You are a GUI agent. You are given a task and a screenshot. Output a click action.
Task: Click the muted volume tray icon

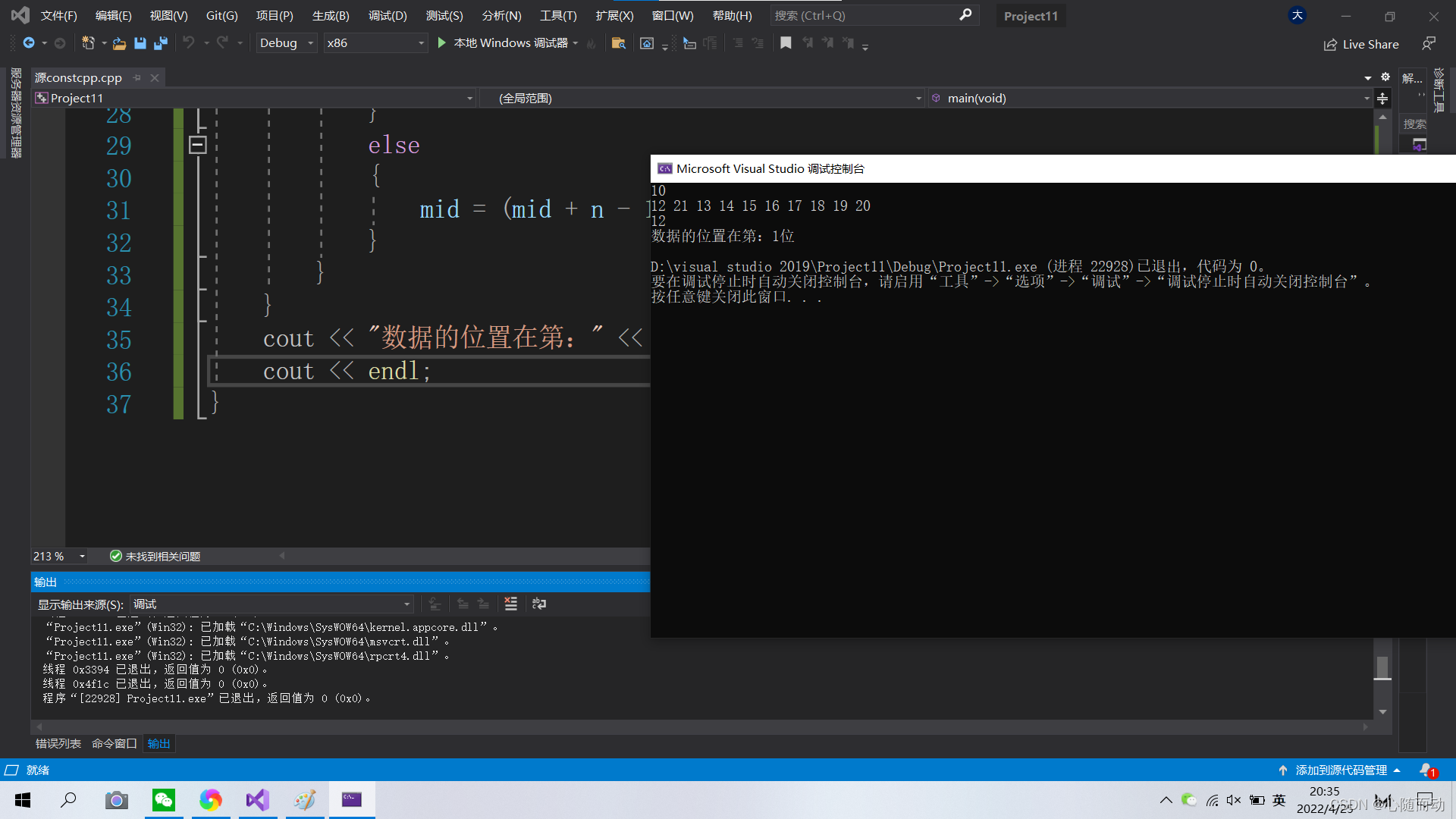pos(1234,800)
